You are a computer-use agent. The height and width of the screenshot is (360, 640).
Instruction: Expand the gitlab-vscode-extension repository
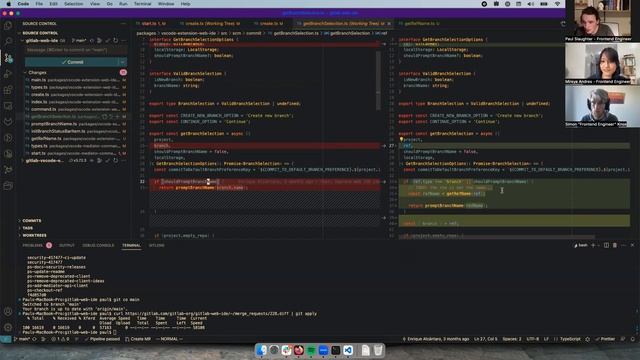click(22, 160)
